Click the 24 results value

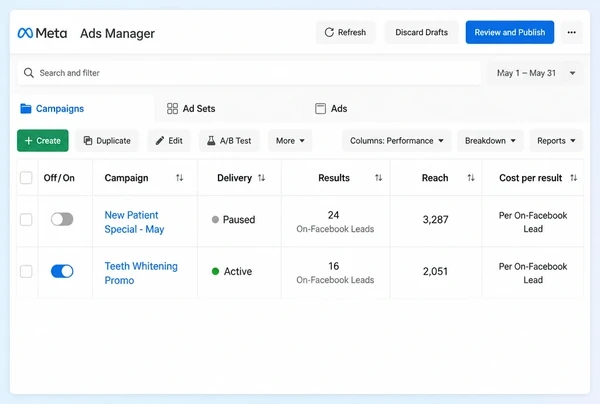(333, 215)
